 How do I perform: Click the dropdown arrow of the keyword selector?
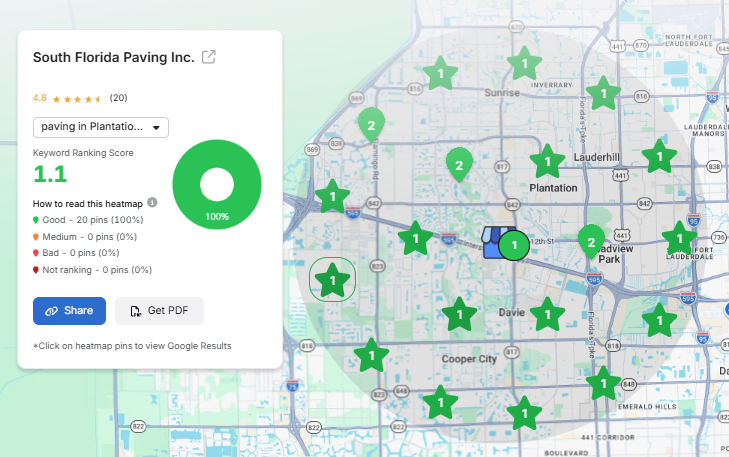[156, 128]
